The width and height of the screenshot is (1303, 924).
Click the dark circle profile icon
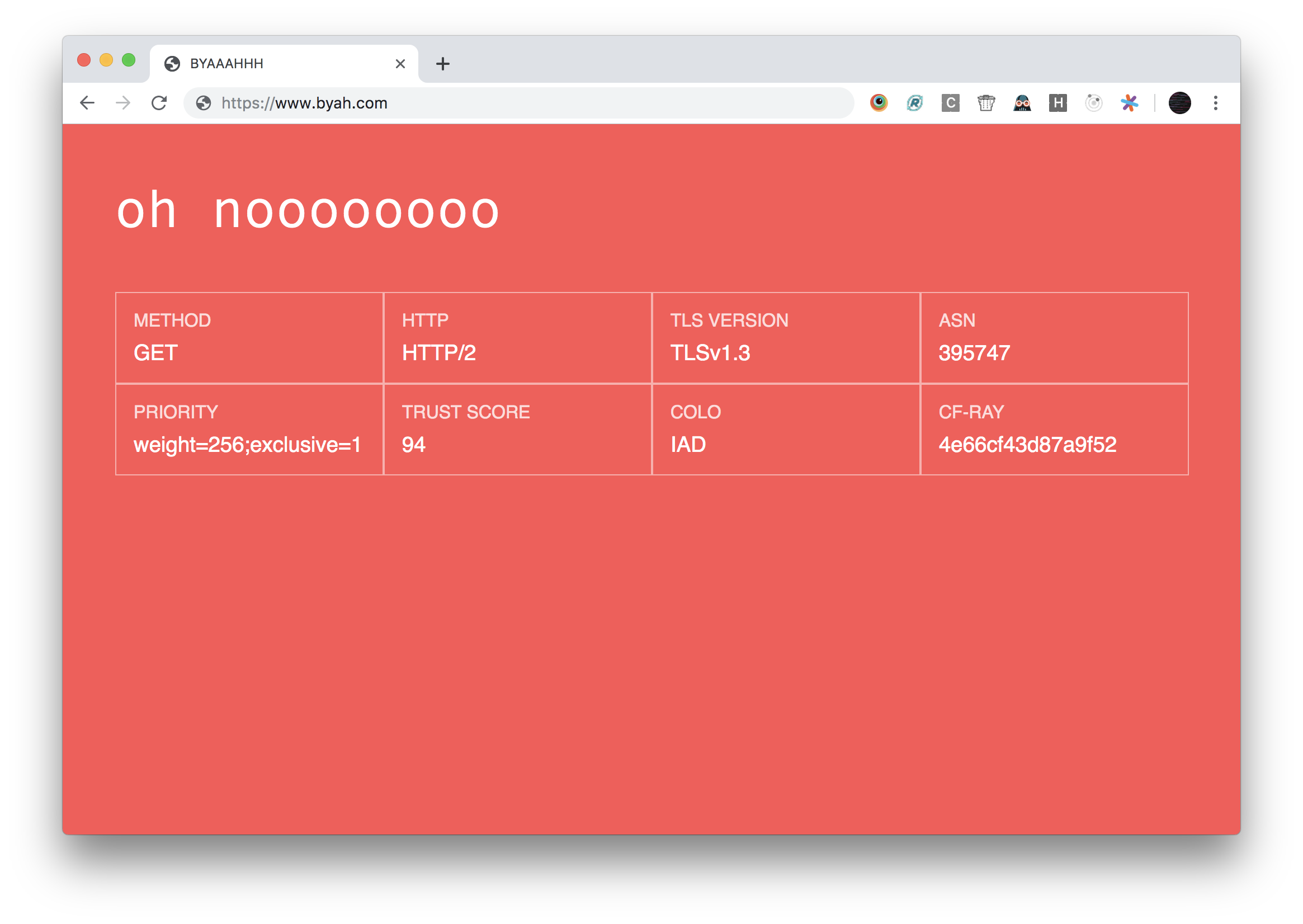pos(1181,103)
